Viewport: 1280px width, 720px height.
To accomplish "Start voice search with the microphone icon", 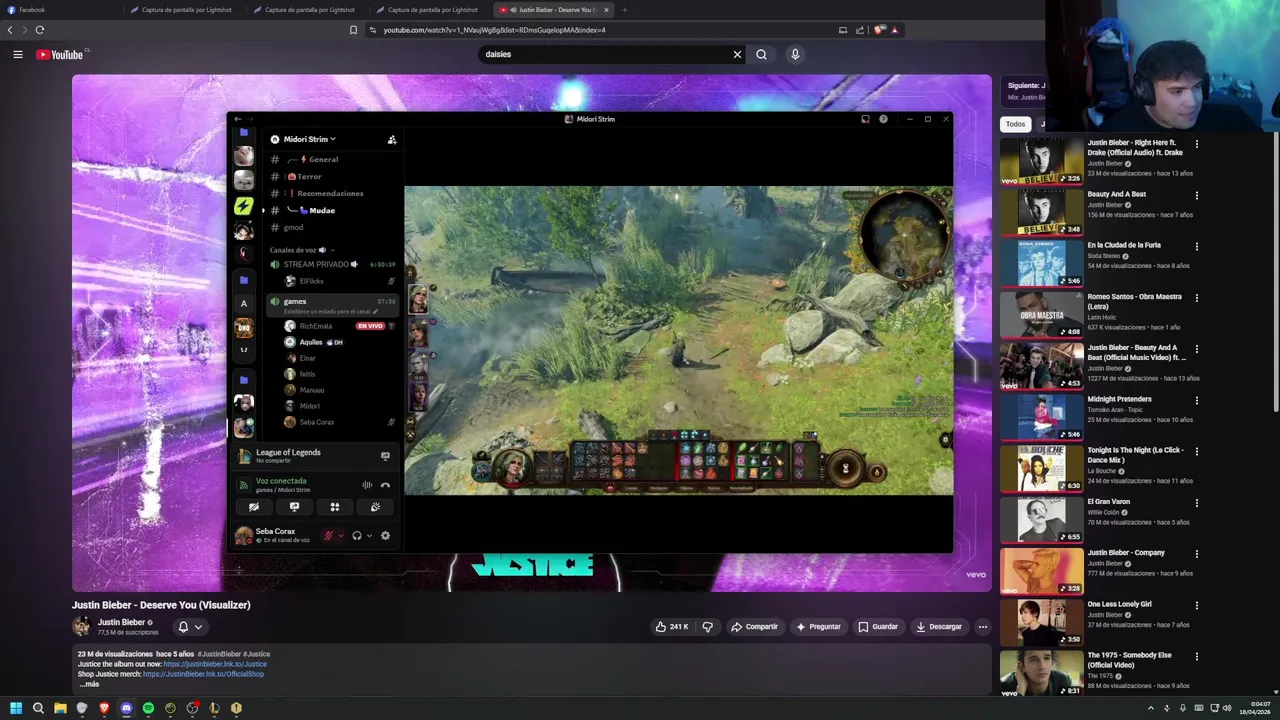I will pos(795,54).
